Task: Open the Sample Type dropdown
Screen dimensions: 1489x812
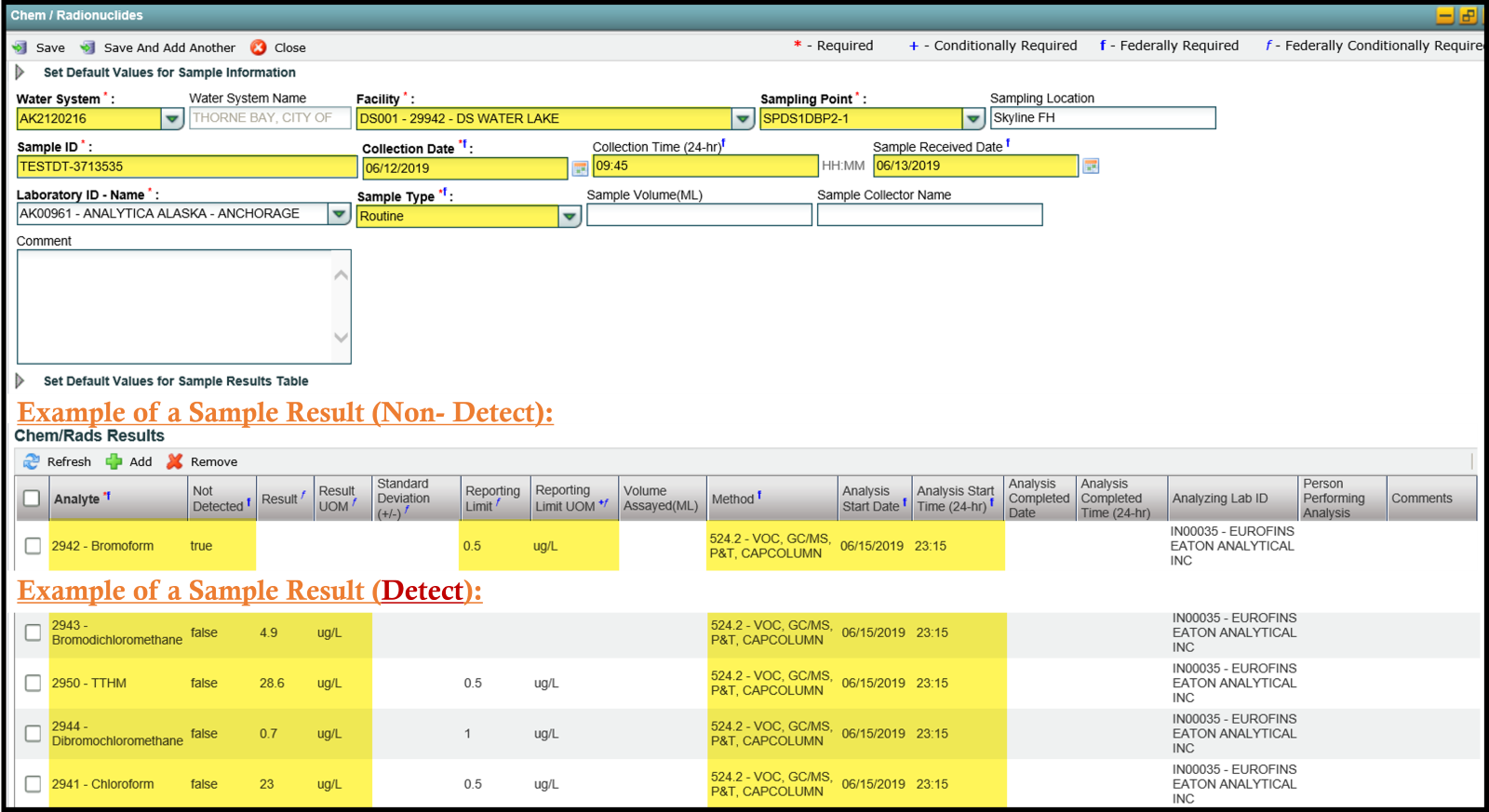Action: click(569, 217)
